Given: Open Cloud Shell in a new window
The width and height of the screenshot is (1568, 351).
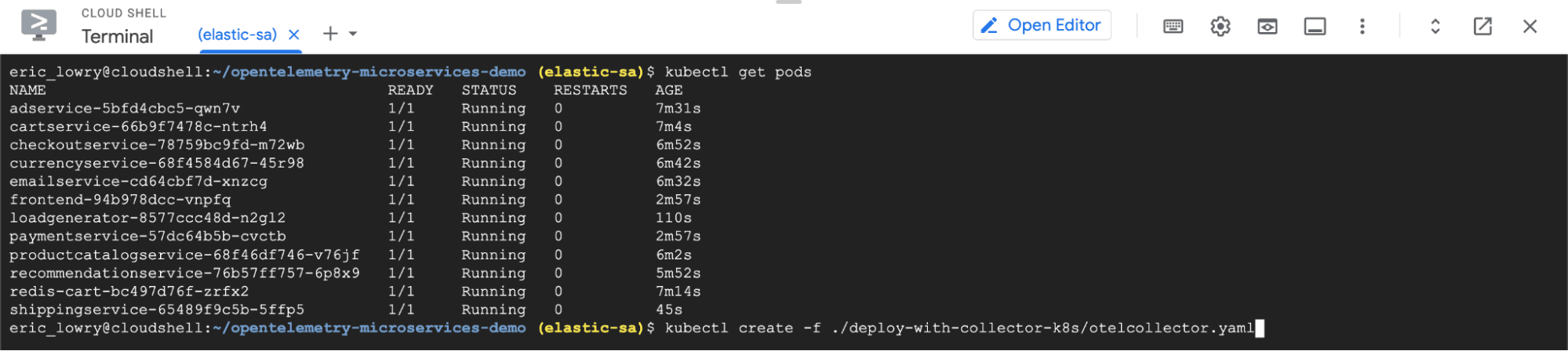Looking at the screenshot, I should (x=1482, y=27).
